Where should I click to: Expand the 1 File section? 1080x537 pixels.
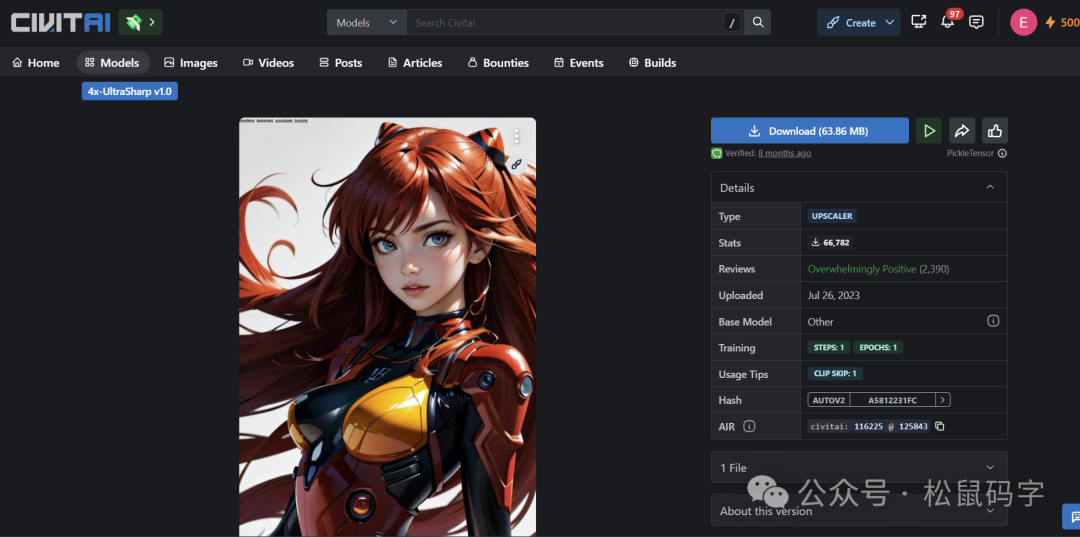(x=859, y=467)
